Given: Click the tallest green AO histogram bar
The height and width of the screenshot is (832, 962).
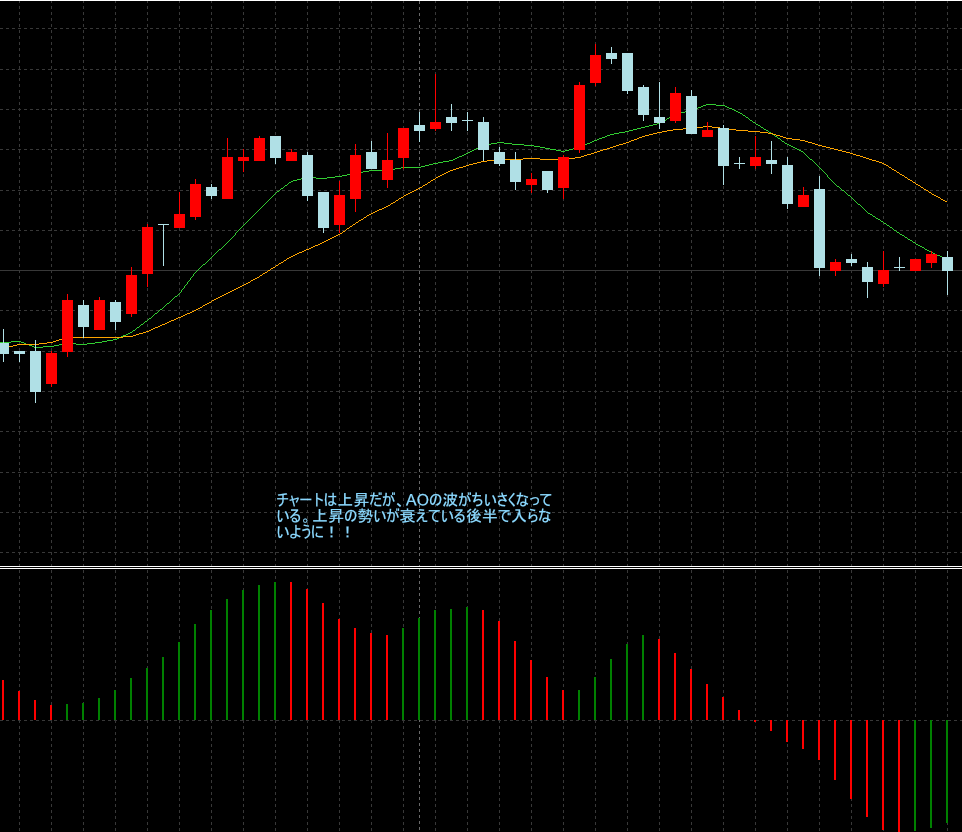Looking at the screenshot, I should 274,650.
